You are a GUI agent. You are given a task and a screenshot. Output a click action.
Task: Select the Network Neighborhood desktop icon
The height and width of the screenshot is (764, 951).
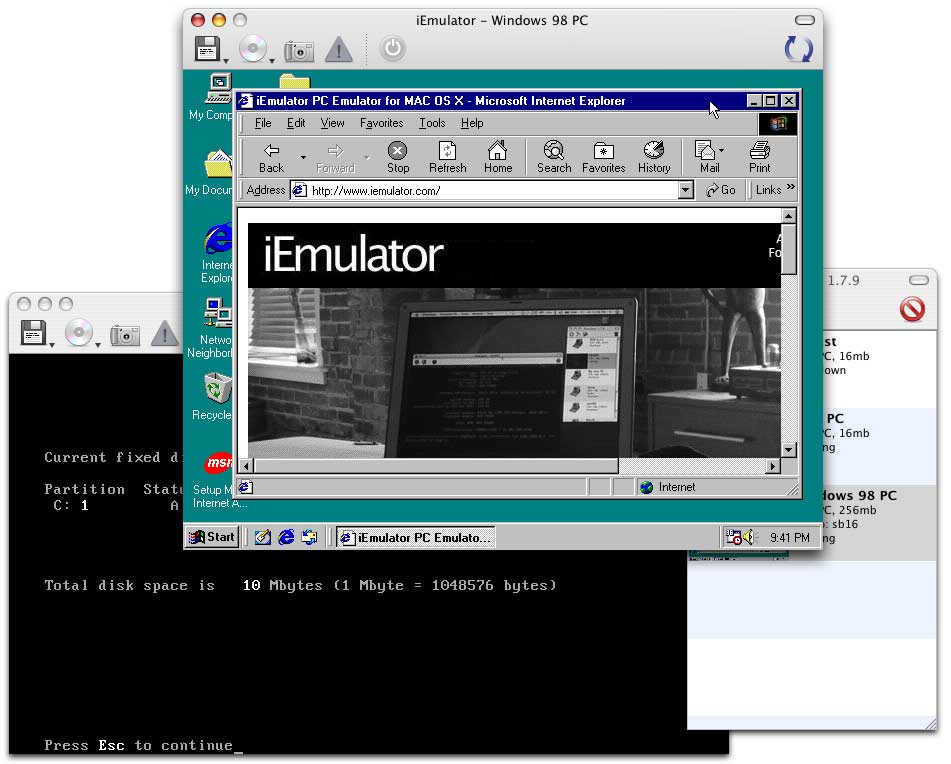click(x=210, y=328)
